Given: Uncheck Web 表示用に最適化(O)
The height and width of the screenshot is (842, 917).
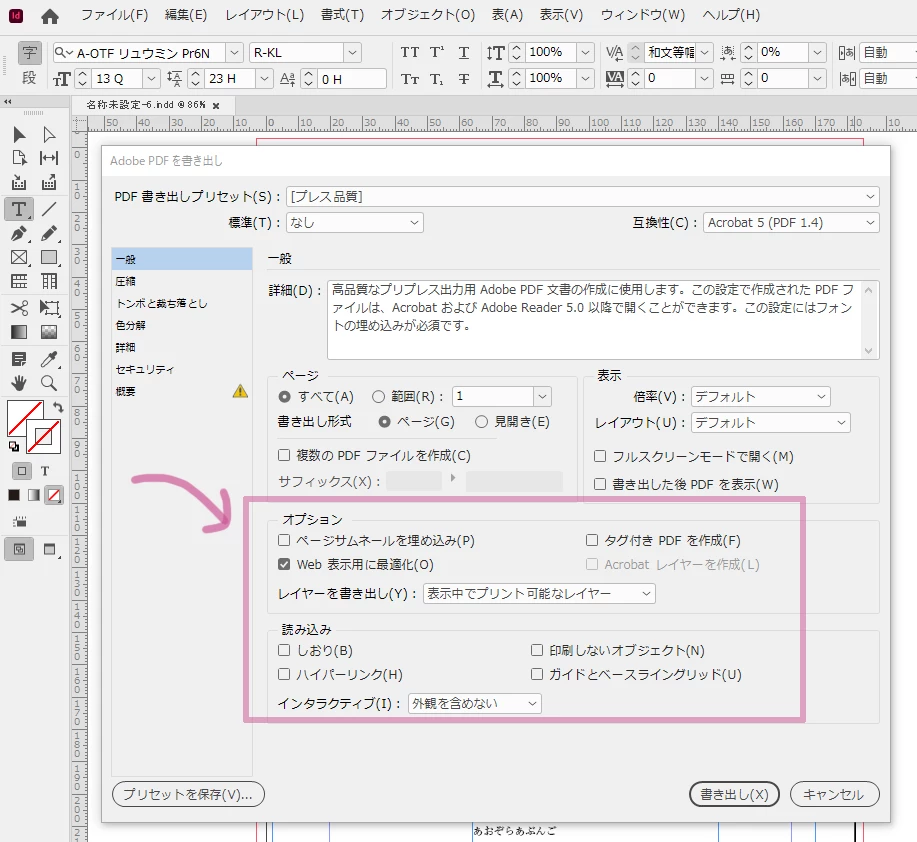Looking at the screenshot, I should [x=284, y=564].
